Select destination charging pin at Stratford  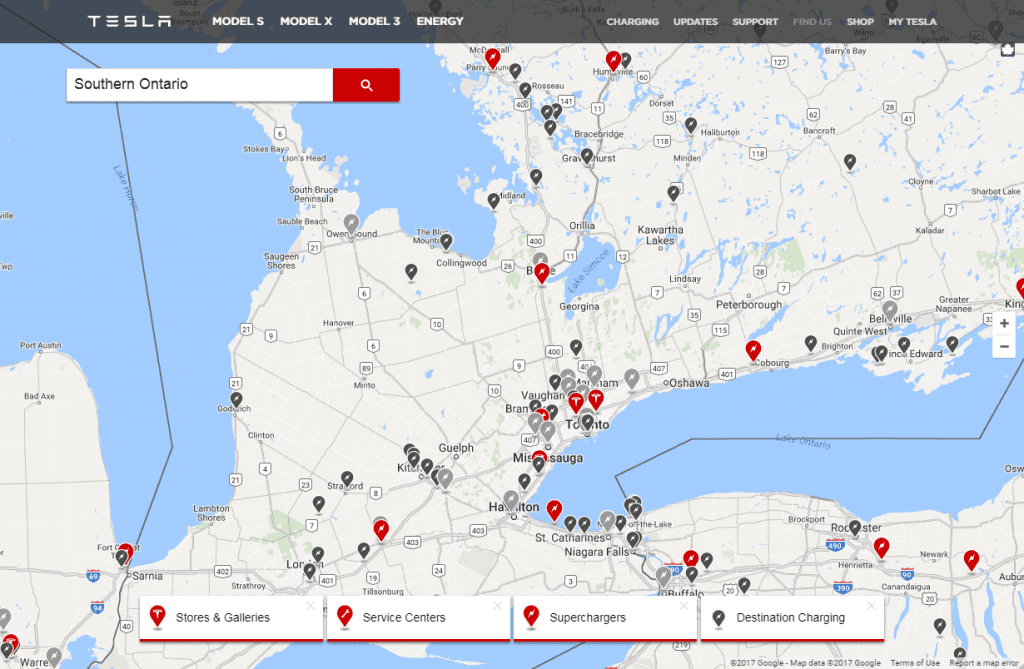click(347, 479)
